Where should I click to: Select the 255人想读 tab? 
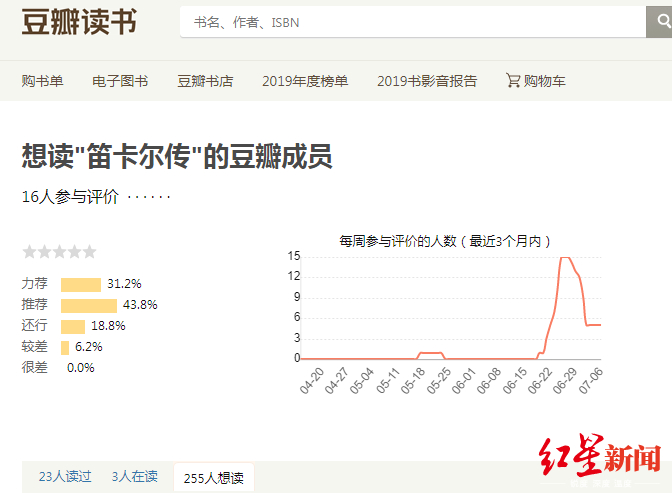pyautogui.click(x=214, y=478)
